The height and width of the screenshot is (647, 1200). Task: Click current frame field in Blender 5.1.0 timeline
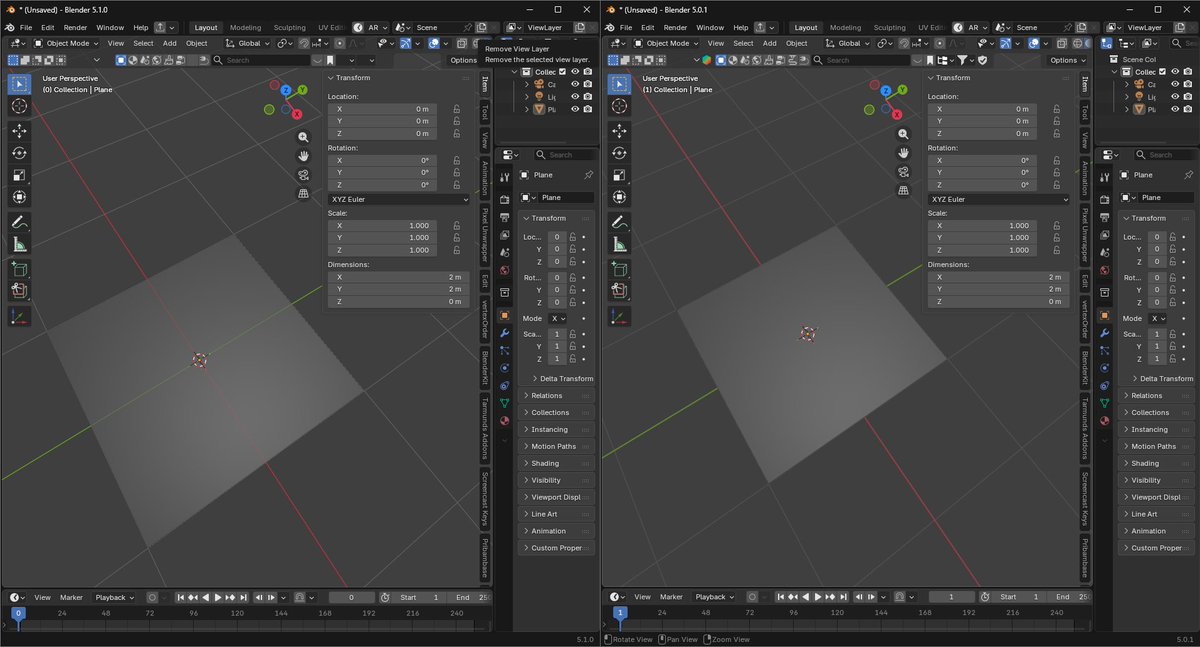click(352, 597)
